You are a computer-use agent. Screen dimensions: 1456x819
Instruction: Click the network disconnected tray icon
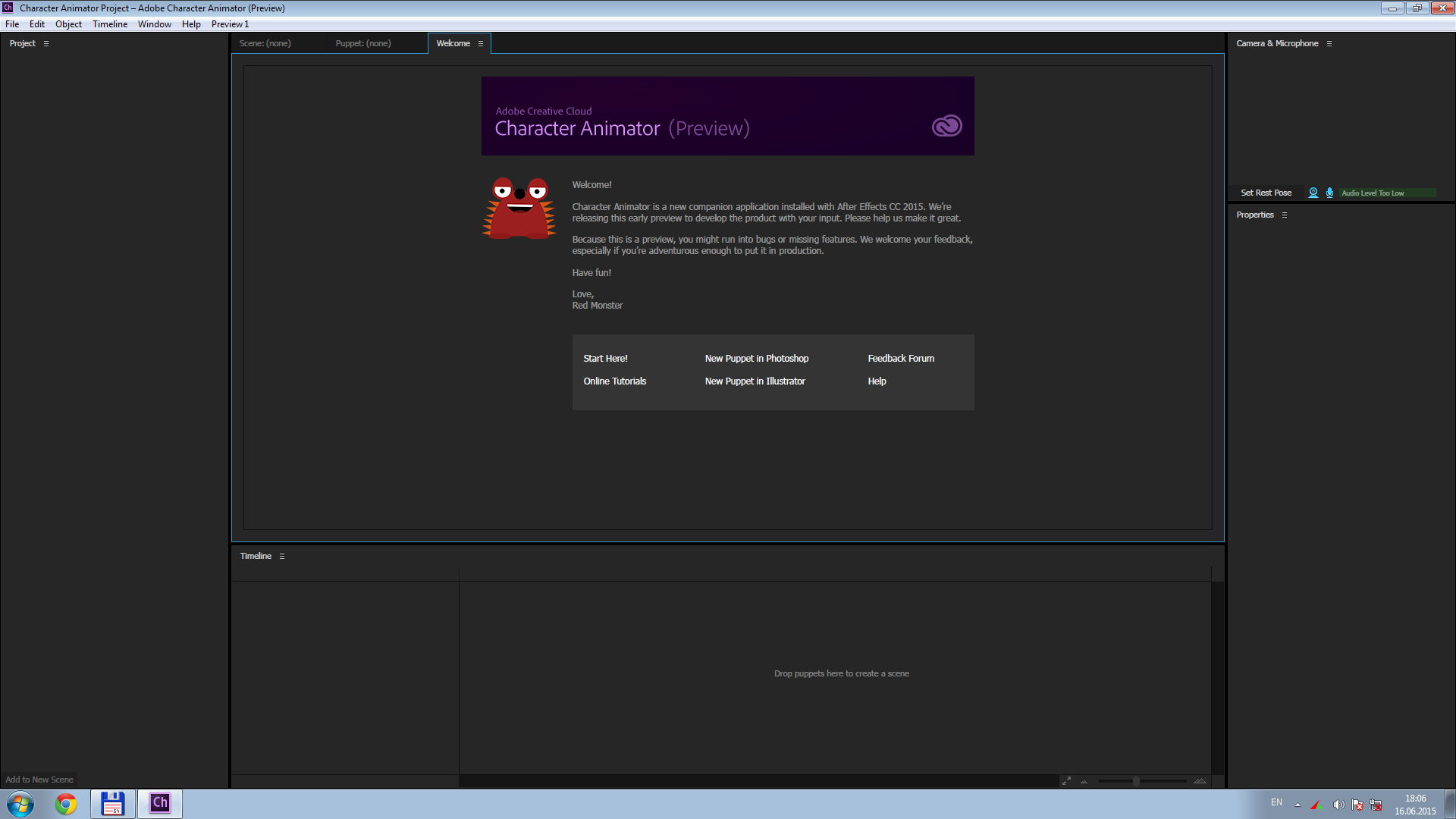[1376, 805]
